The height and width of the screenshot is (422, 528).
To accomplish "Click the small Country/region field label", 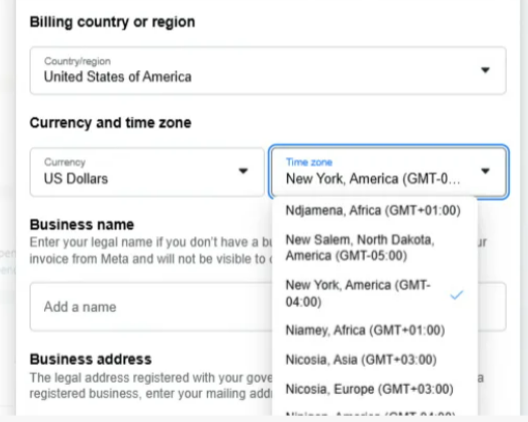I will 77,61.
